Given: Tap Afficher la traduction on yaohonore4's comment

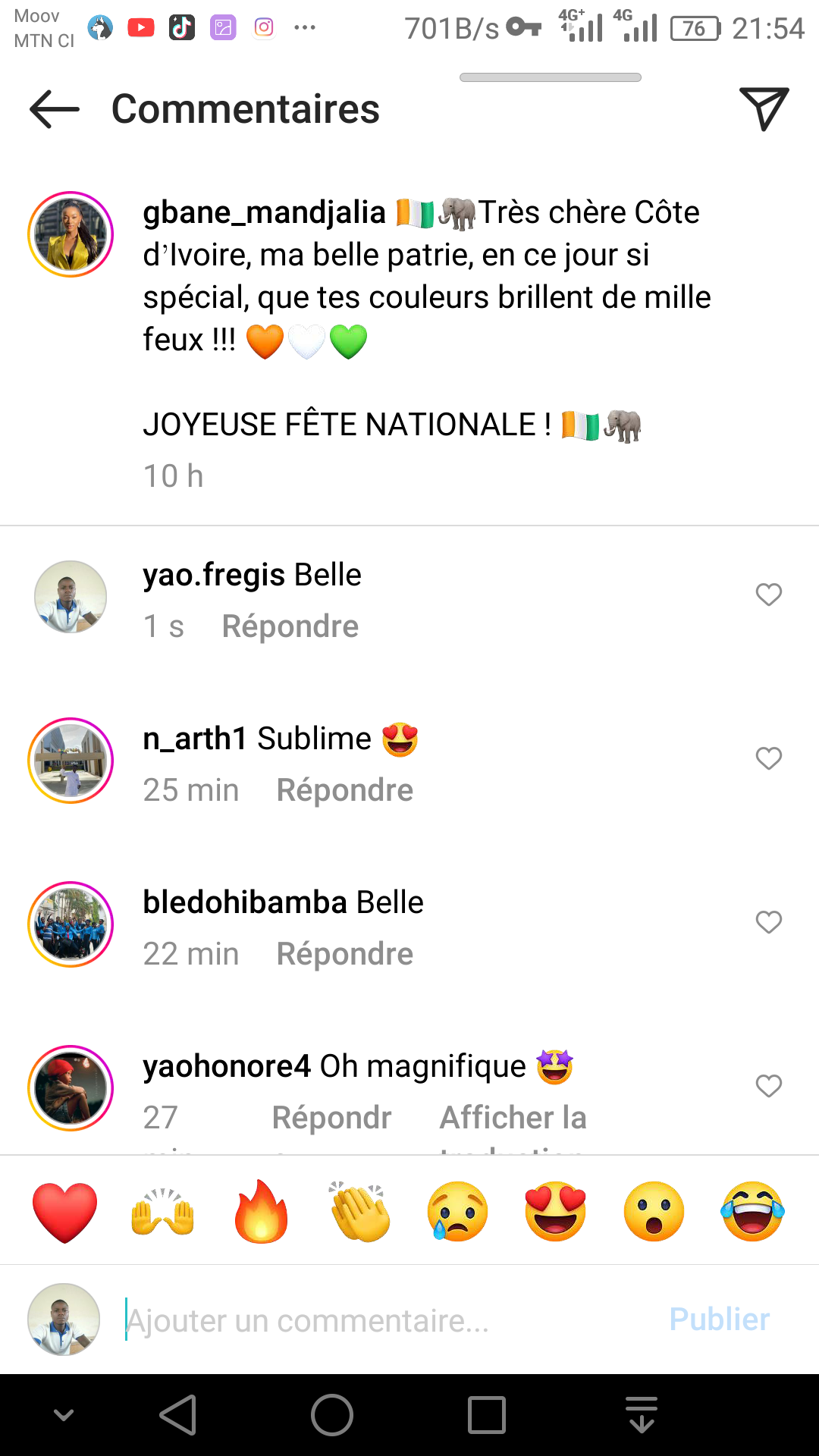Looking at the screenshot, I should point(513,1119).
